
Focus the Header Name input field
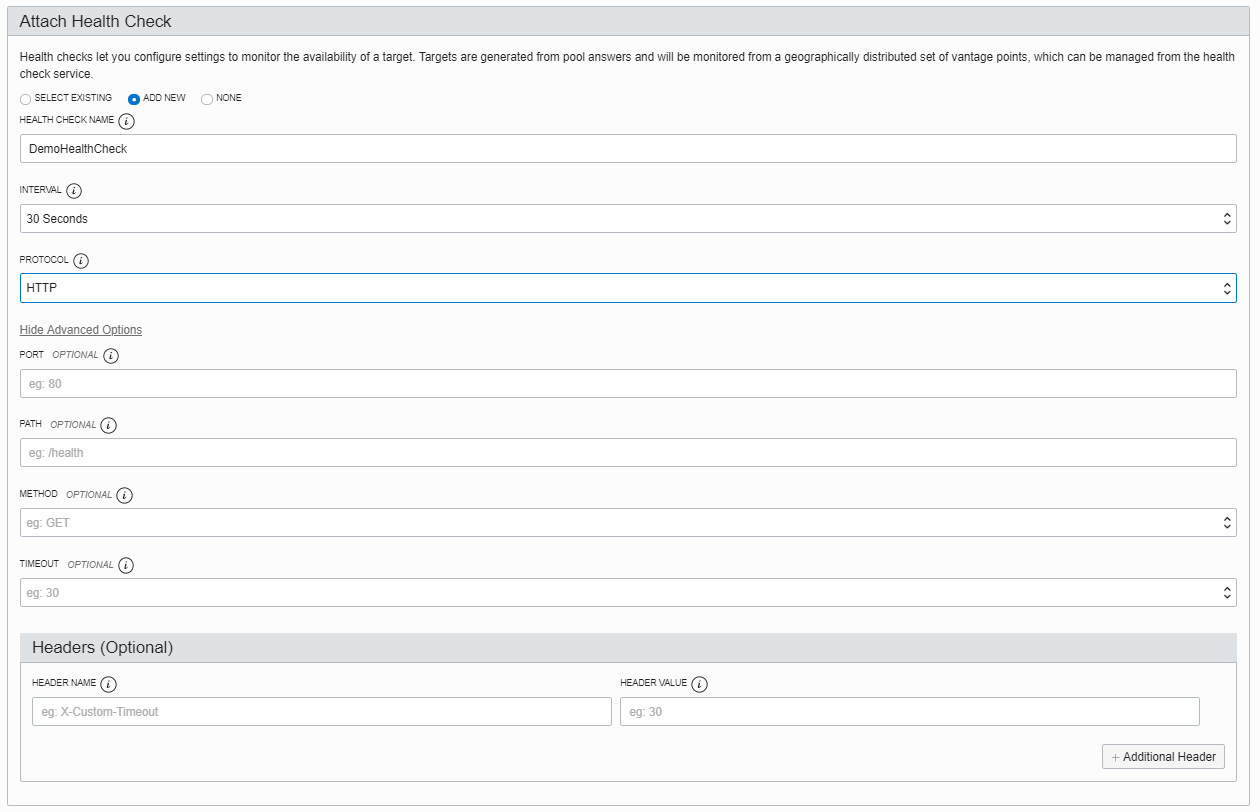(322, 711)
